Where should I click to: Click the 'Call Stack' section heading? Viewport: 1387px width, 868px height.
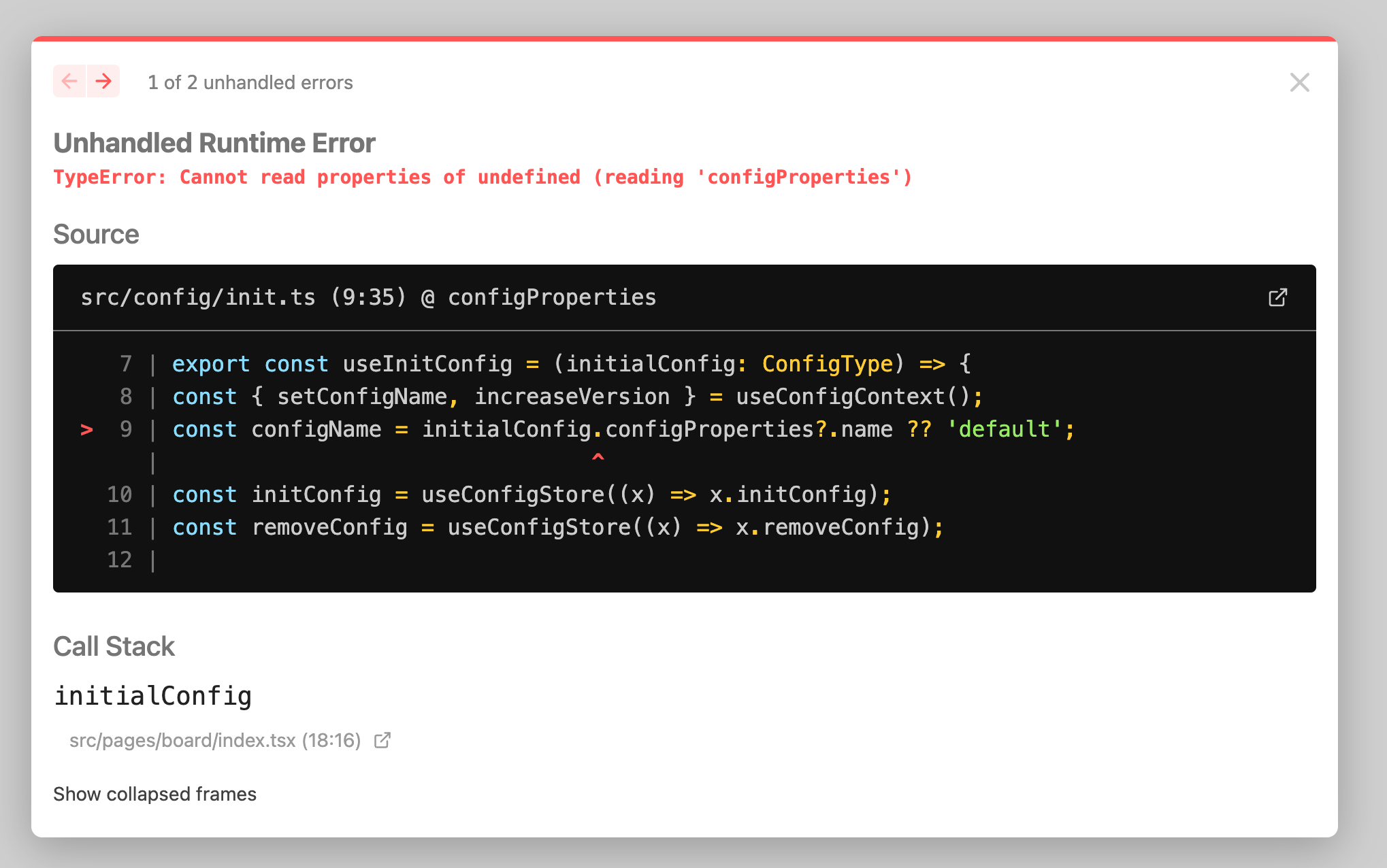114,646
